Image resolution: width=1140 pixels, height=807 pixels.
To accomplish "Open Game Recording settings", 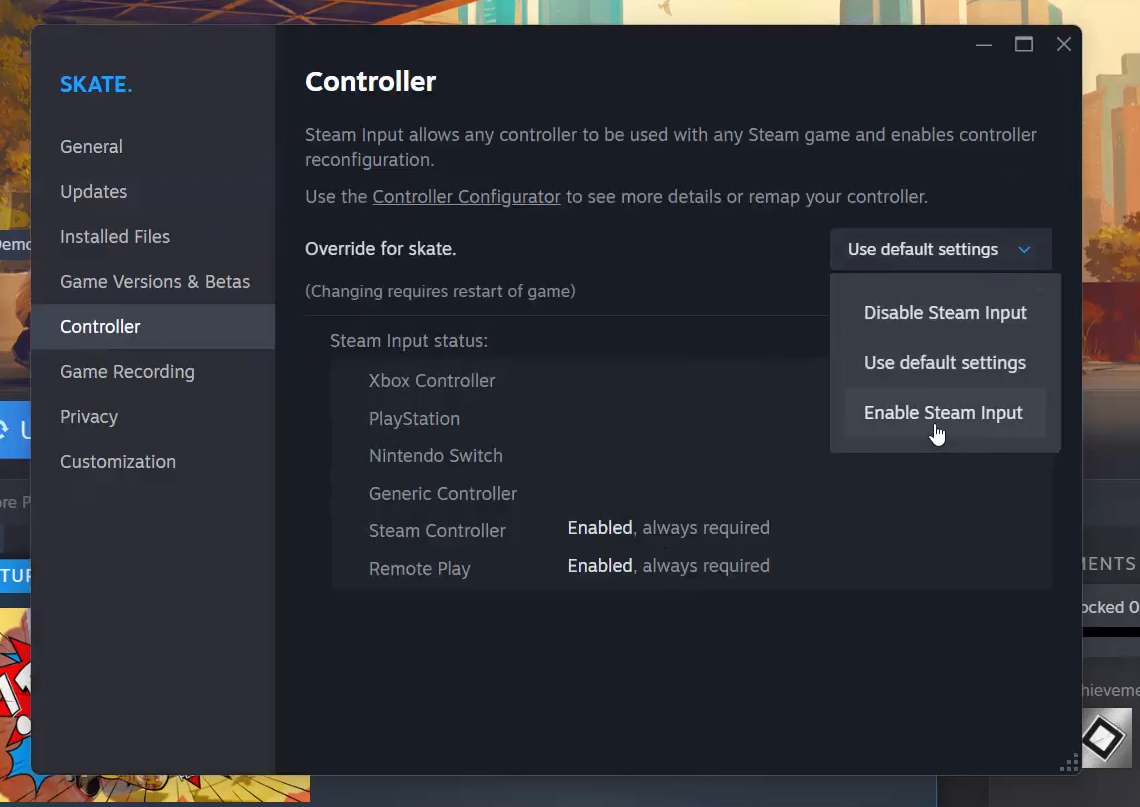I will (127, 372).
